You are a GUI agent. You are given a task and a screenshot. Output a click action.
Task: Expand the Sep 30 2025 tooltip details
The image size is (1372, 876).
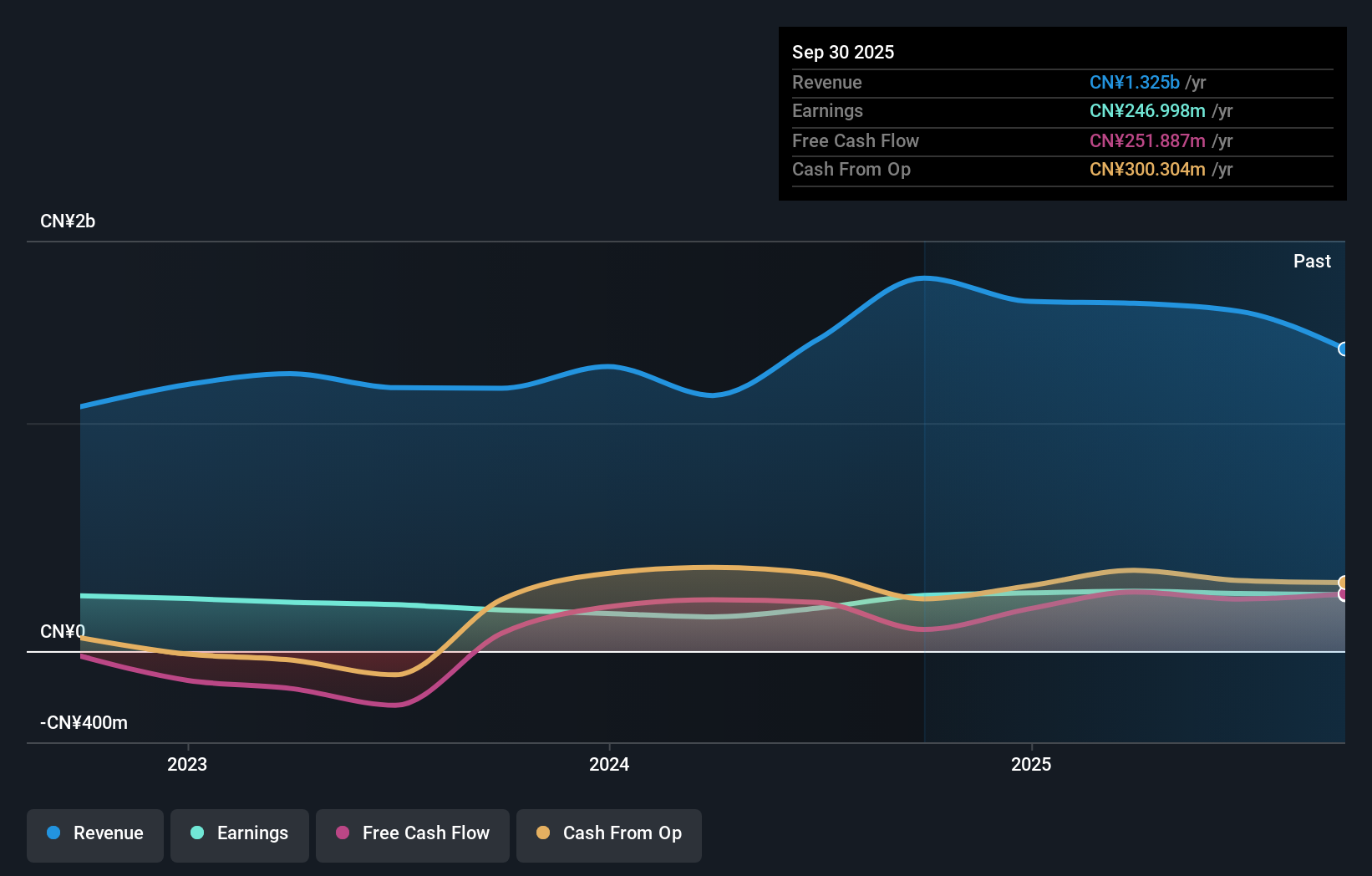843,52
